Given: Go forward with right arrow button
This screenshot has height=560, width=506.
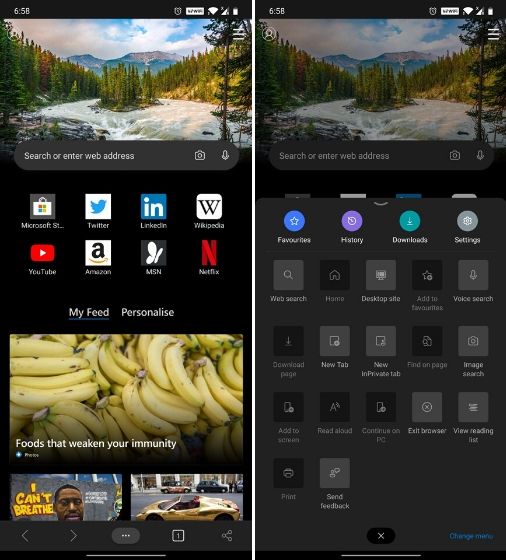Looking at the screenshot, I should click(x=73, y=536).
